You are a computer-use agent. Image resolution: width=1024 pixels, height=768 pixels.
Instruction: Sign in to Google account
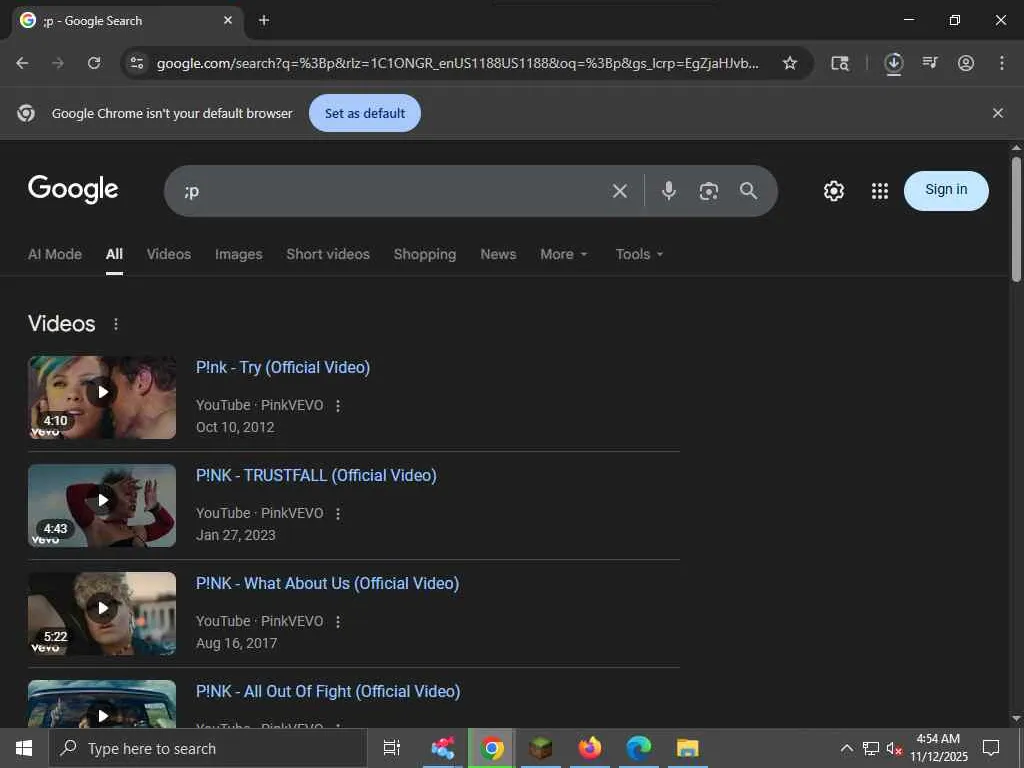(x=946, y=190)
